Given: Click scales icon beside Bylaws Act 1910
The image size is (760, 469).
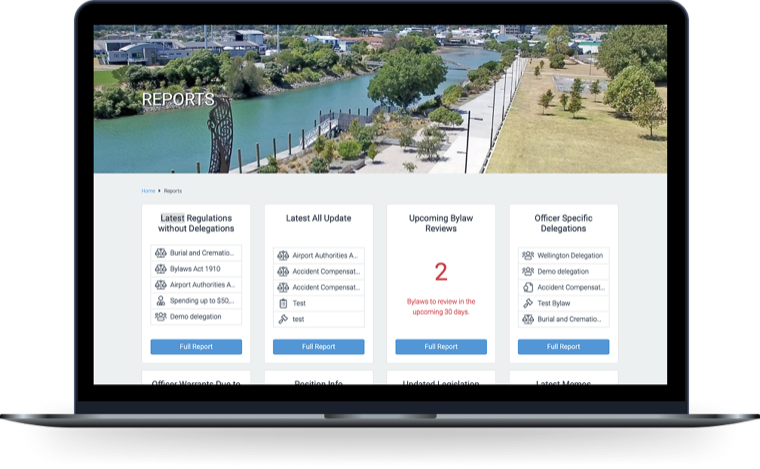Looking at the screenshot, I should point(160,269).
